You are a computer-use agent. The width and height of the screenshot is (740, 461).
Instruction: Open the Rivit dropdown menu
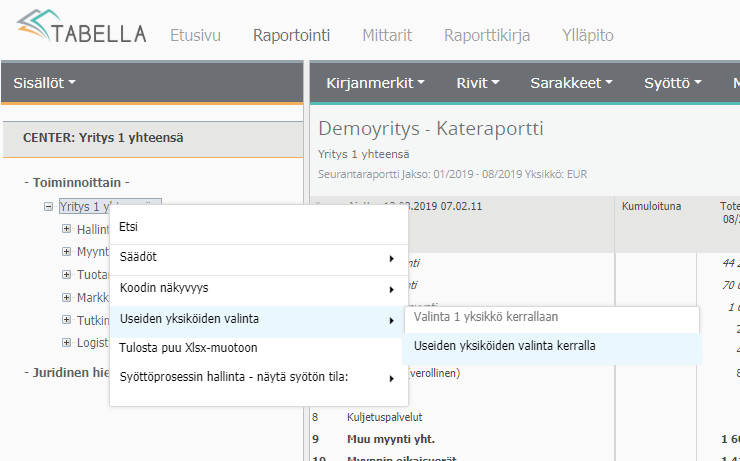pyautogui.click(x=477, y=83)
